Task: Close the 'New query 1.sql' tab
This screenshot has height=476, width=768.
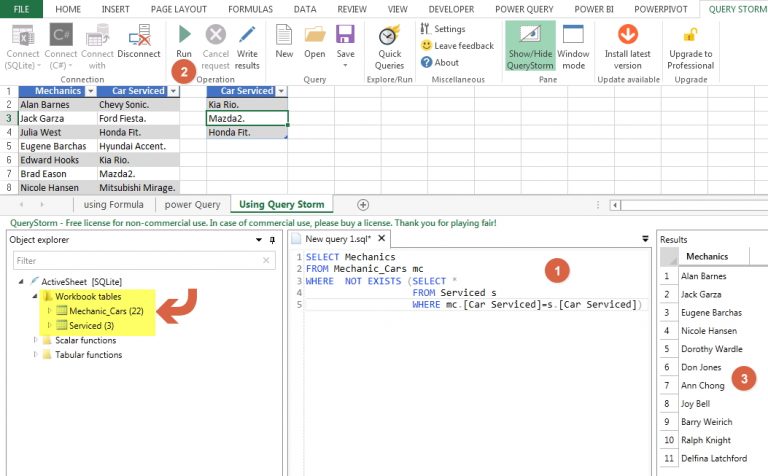Action: 382,238
